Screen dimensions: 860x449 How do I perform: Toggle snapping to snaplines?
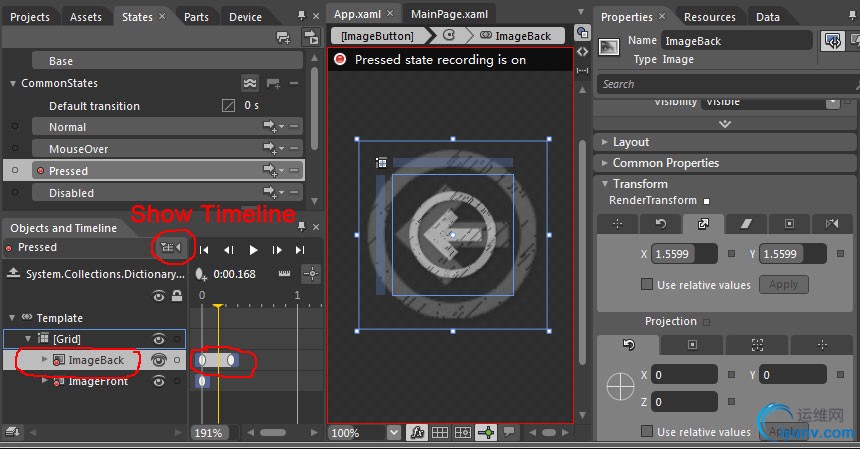[486, 433]
